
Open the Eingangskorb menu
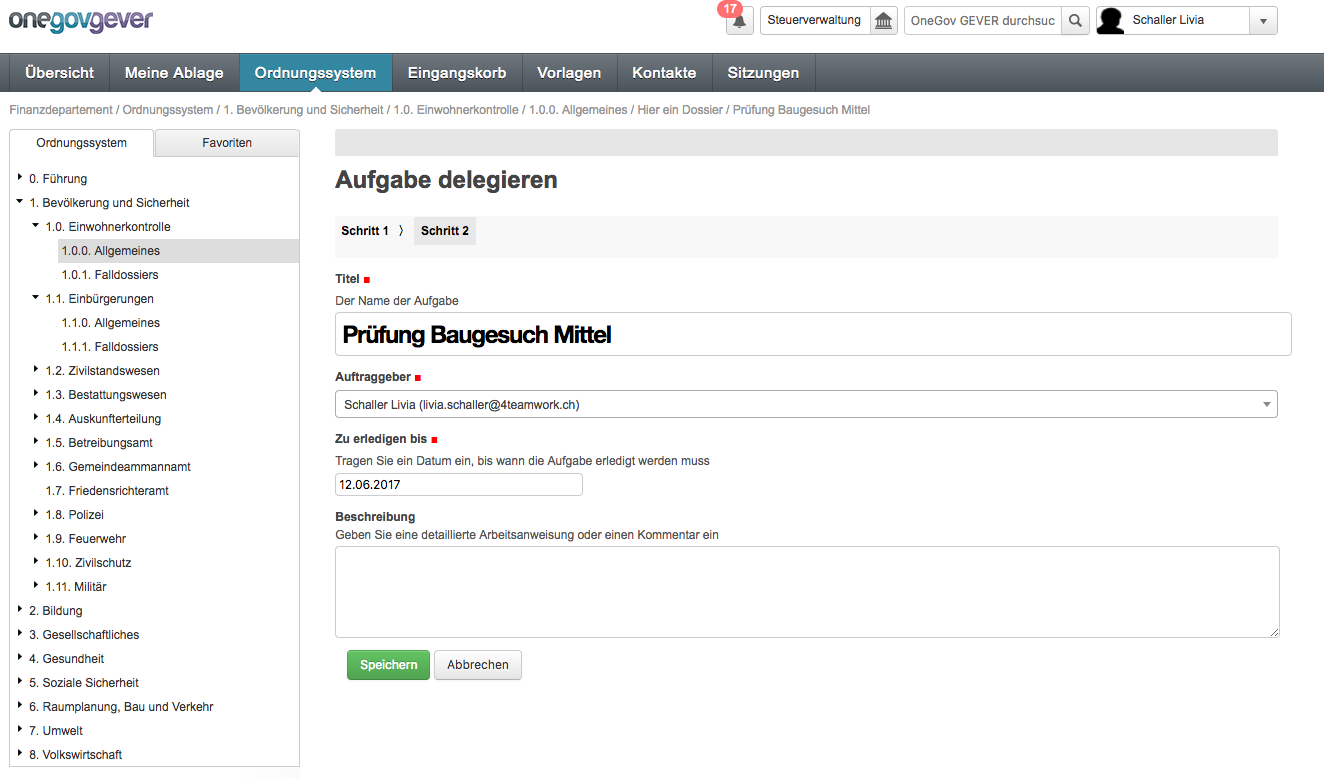[457, 73]
